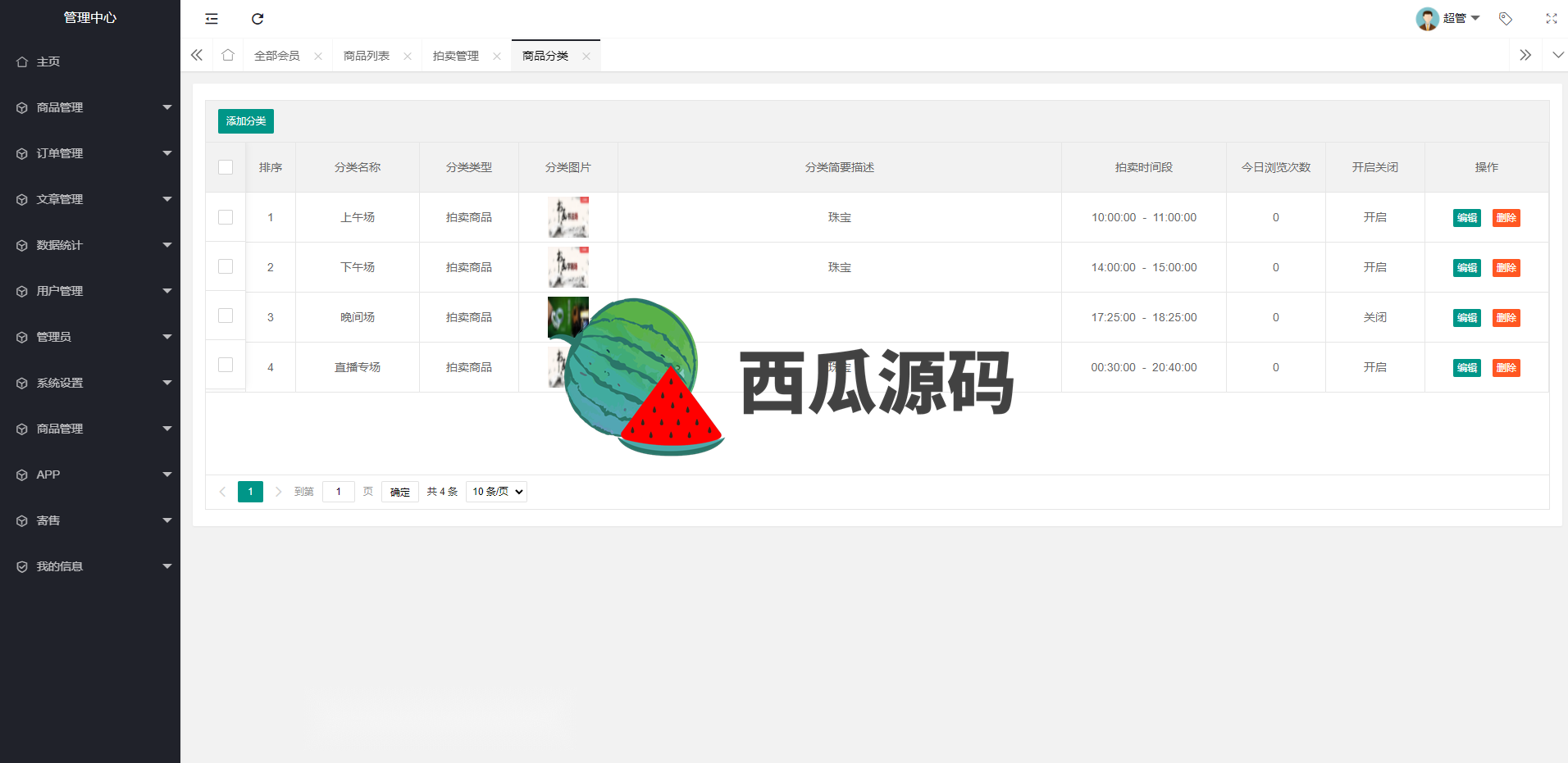Tick the checkbox for 晚间场 row
Screen dimensions: 1568x763
point(226,316)
